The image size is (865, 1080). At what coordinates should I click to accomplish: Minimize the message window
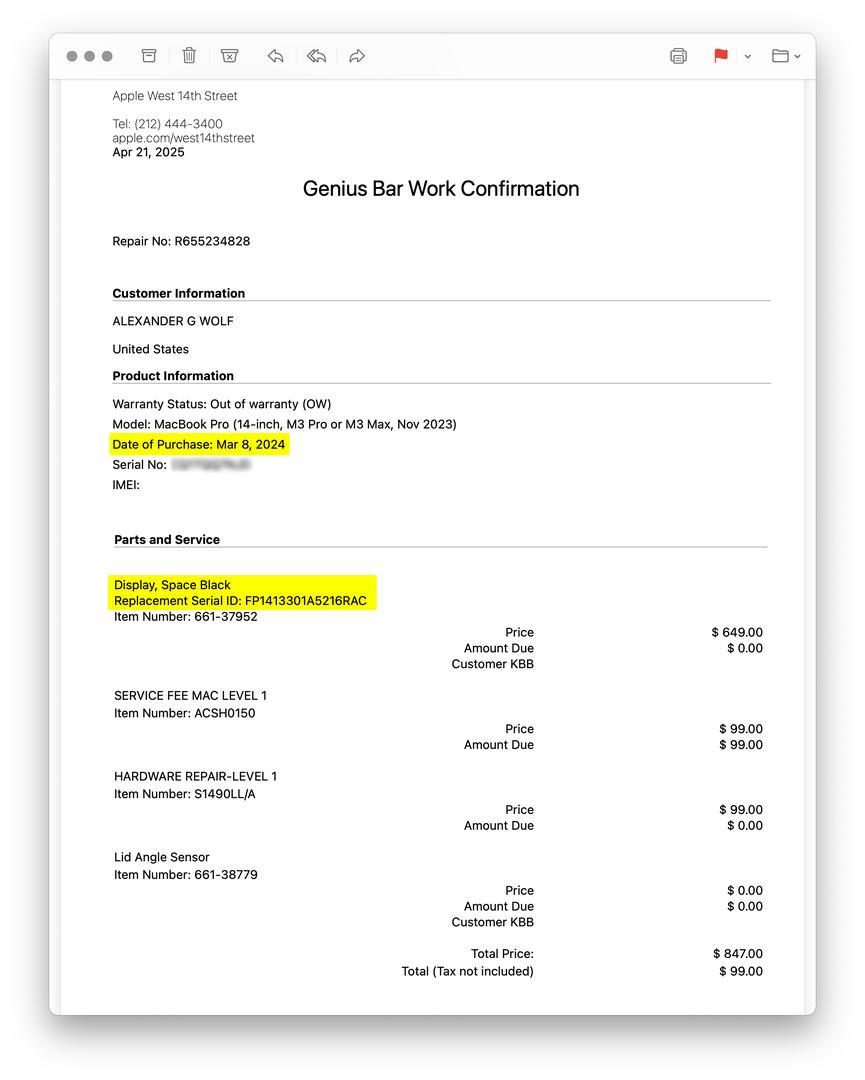pos(90,56)
